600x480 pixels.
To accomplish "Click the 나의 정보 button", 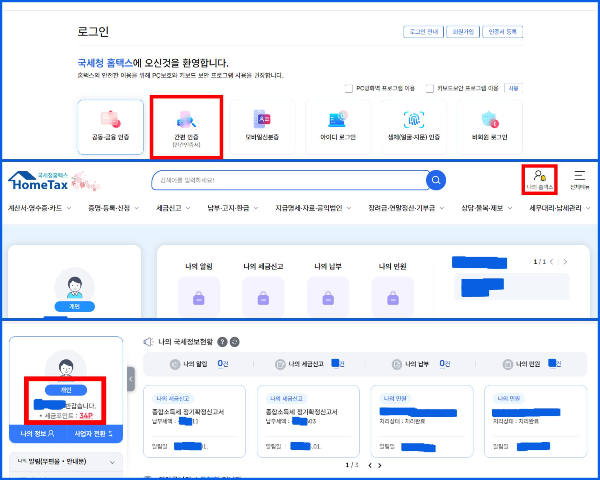I will click(x=38, y=434).
